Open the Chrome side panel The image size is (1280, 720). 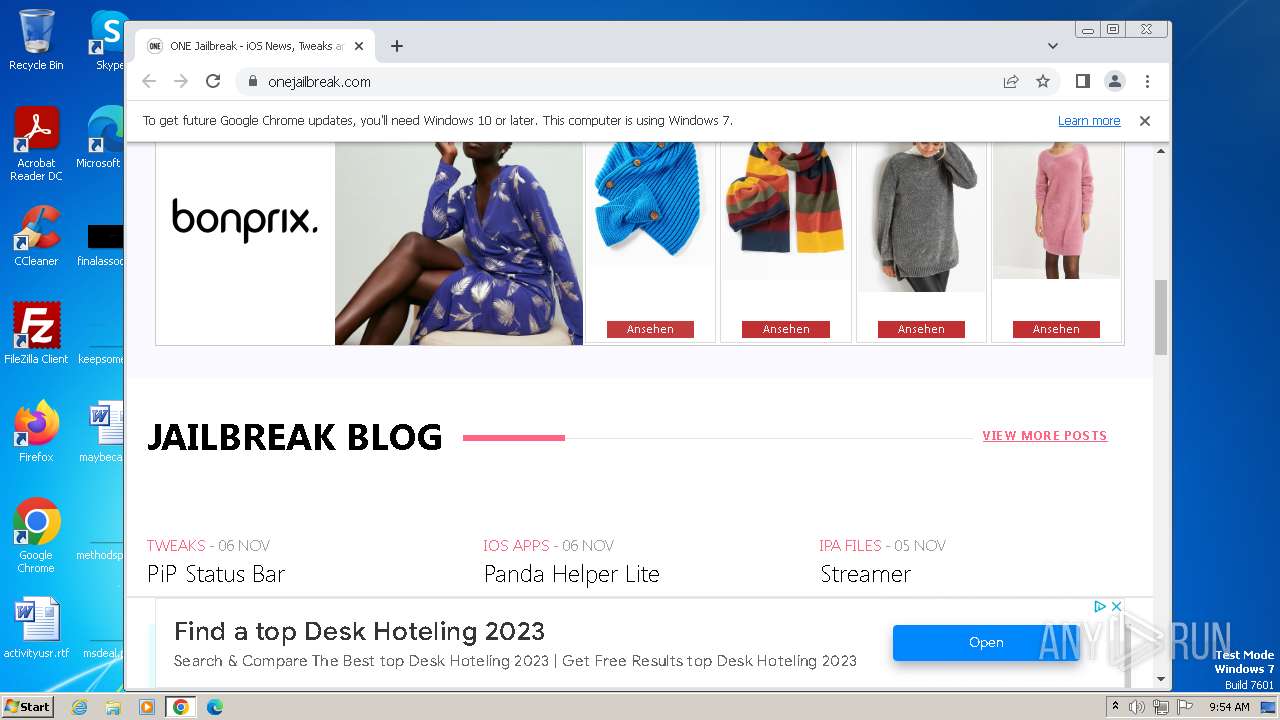pyautogui.click(x=1083, y=82)
